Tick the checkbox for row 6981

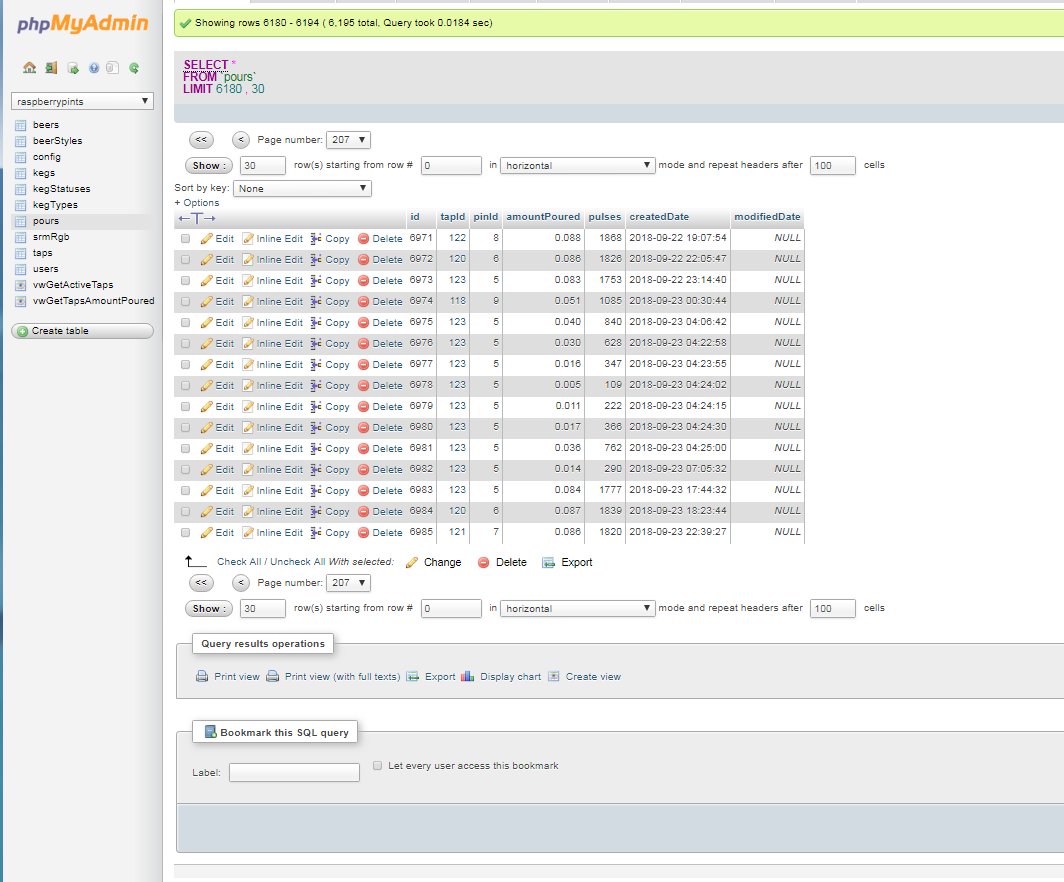tap(185, 449)
